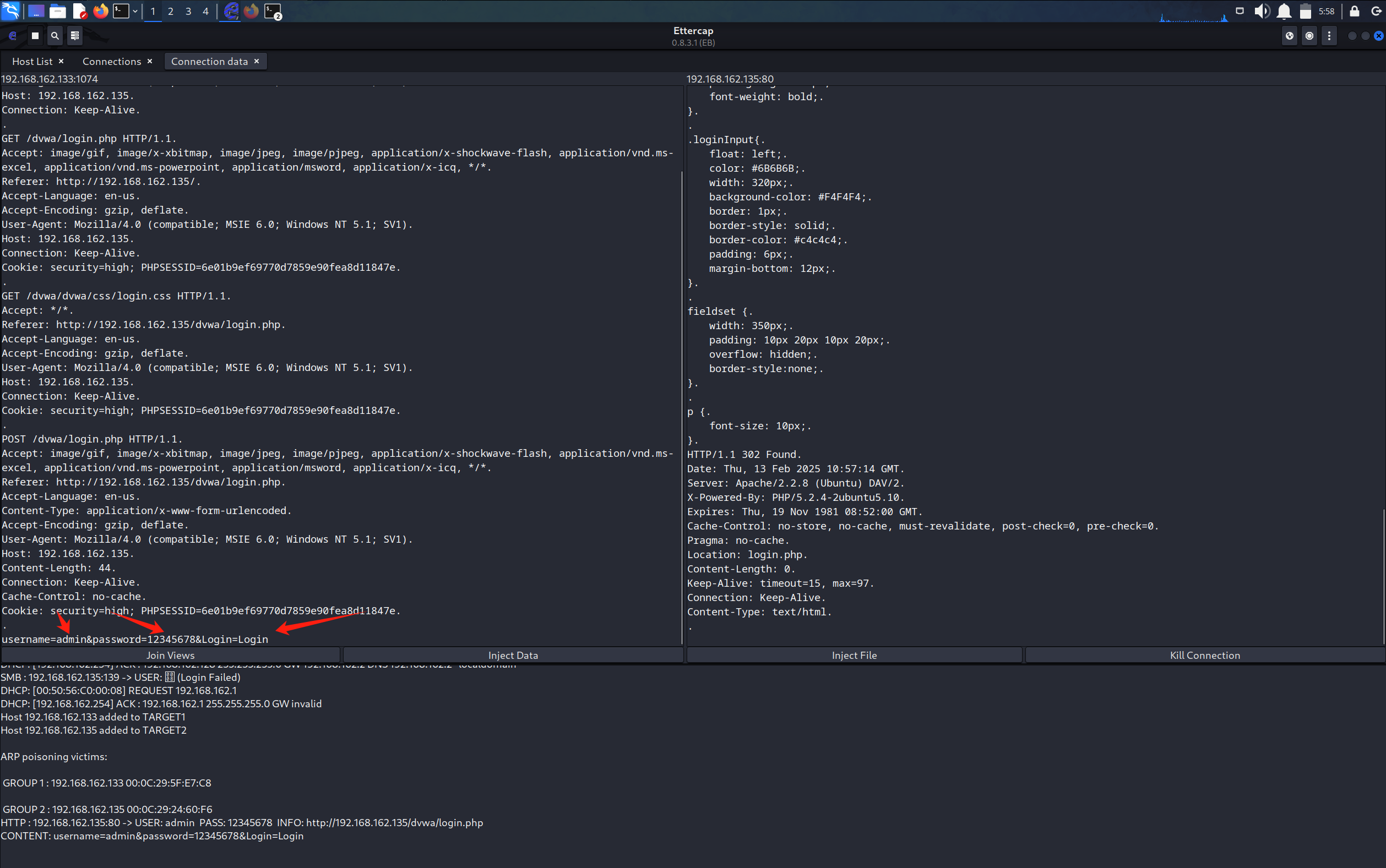The height and width of the screenshot is (868, 1386).
Task: Close the Connection data tab
Action: click(x=257, y=61)
